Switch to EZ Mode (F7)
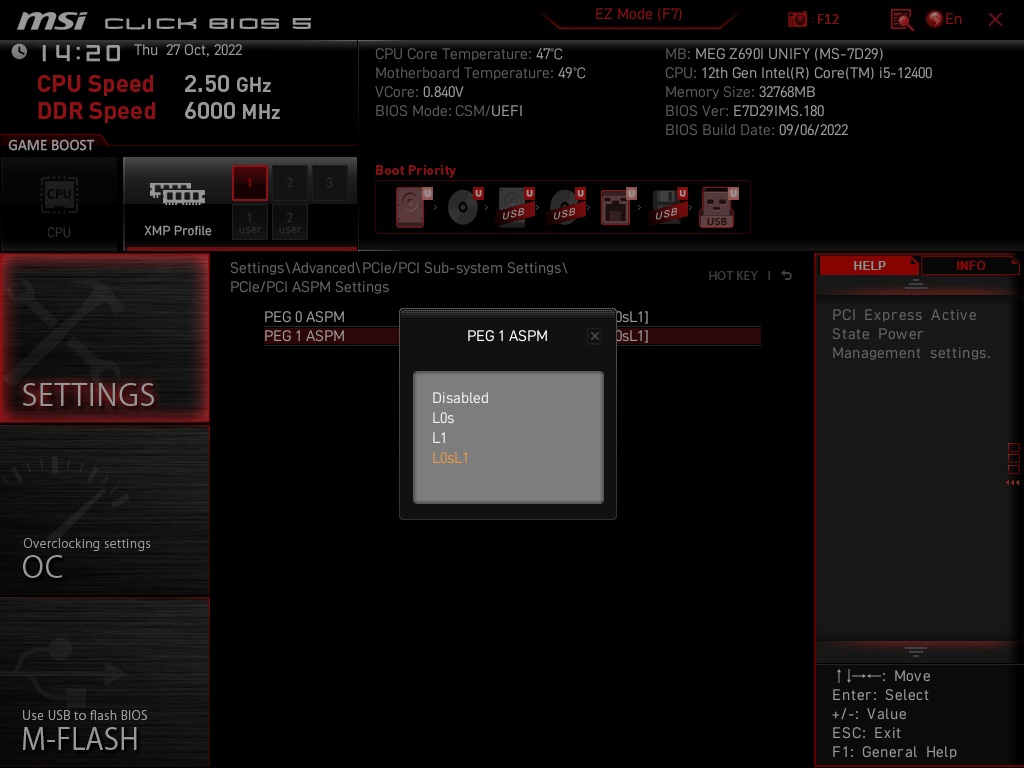The image size is (1024, 768). [x=638, y=14]
